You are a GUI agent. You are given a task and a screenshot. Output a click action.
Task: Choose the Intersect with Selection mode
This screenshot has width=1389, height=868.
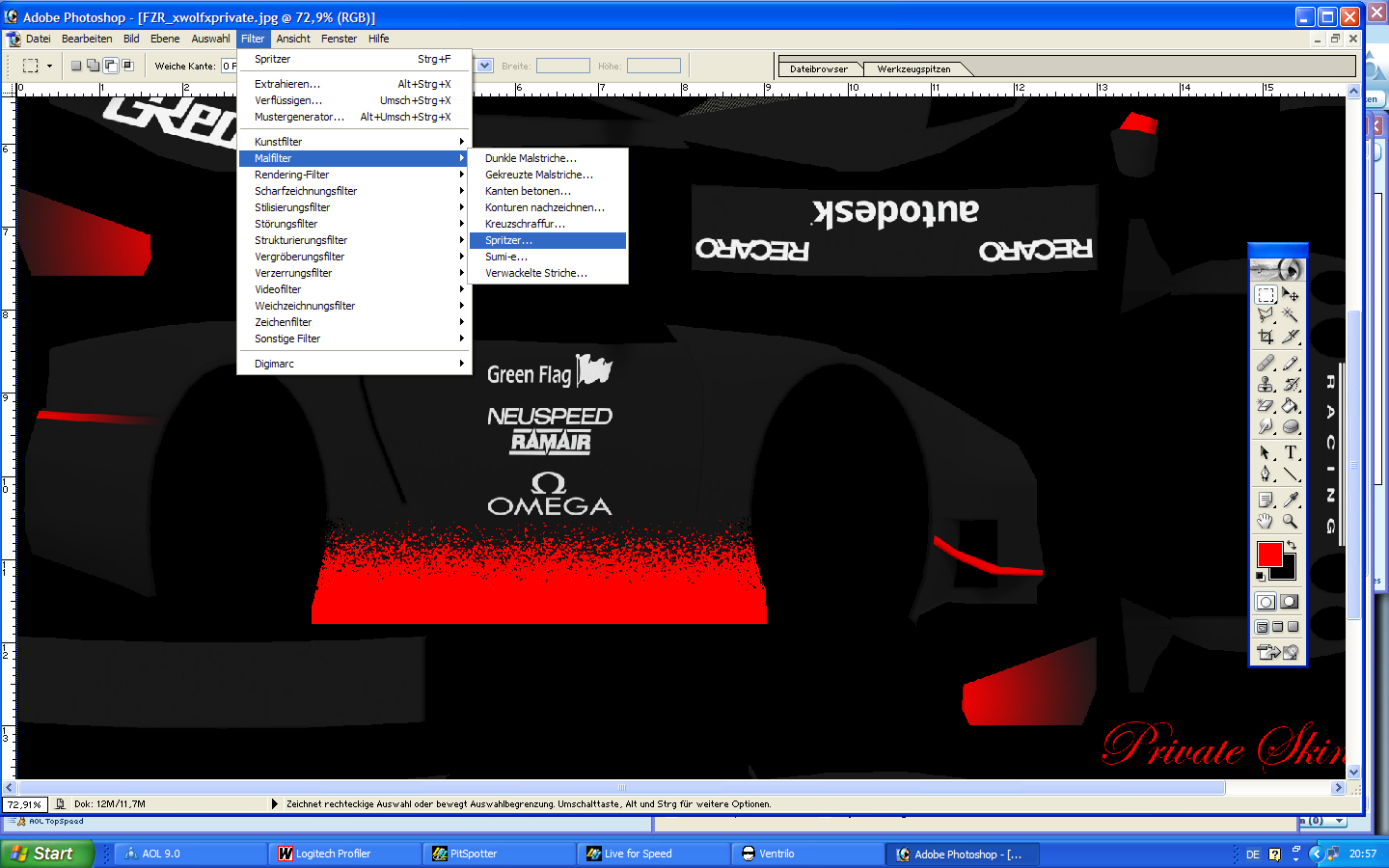pos(128,66)
